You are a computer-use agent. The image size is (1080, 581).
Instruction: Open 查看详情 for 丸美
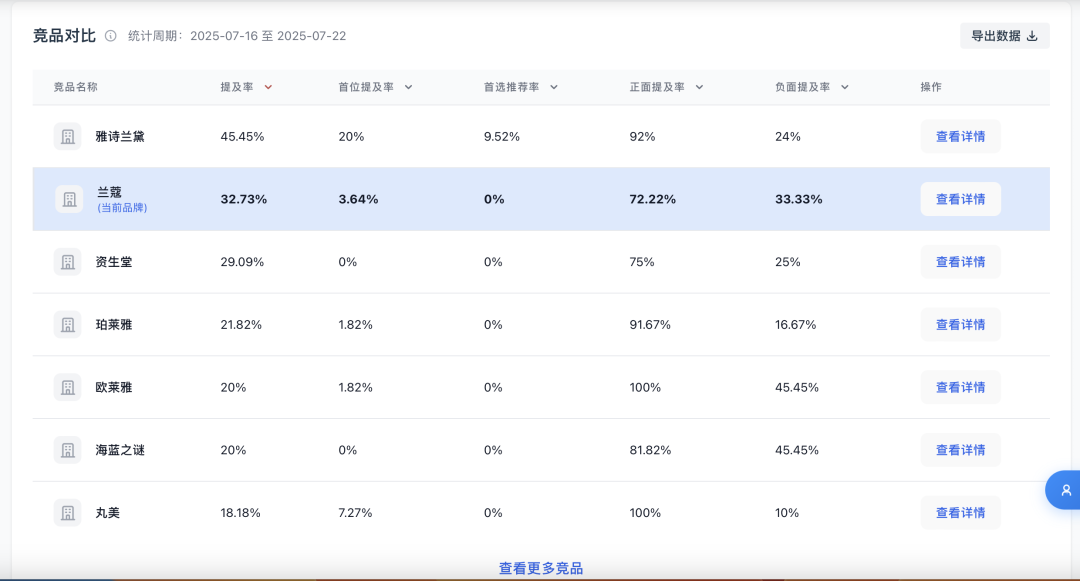(x=960, y=512)
